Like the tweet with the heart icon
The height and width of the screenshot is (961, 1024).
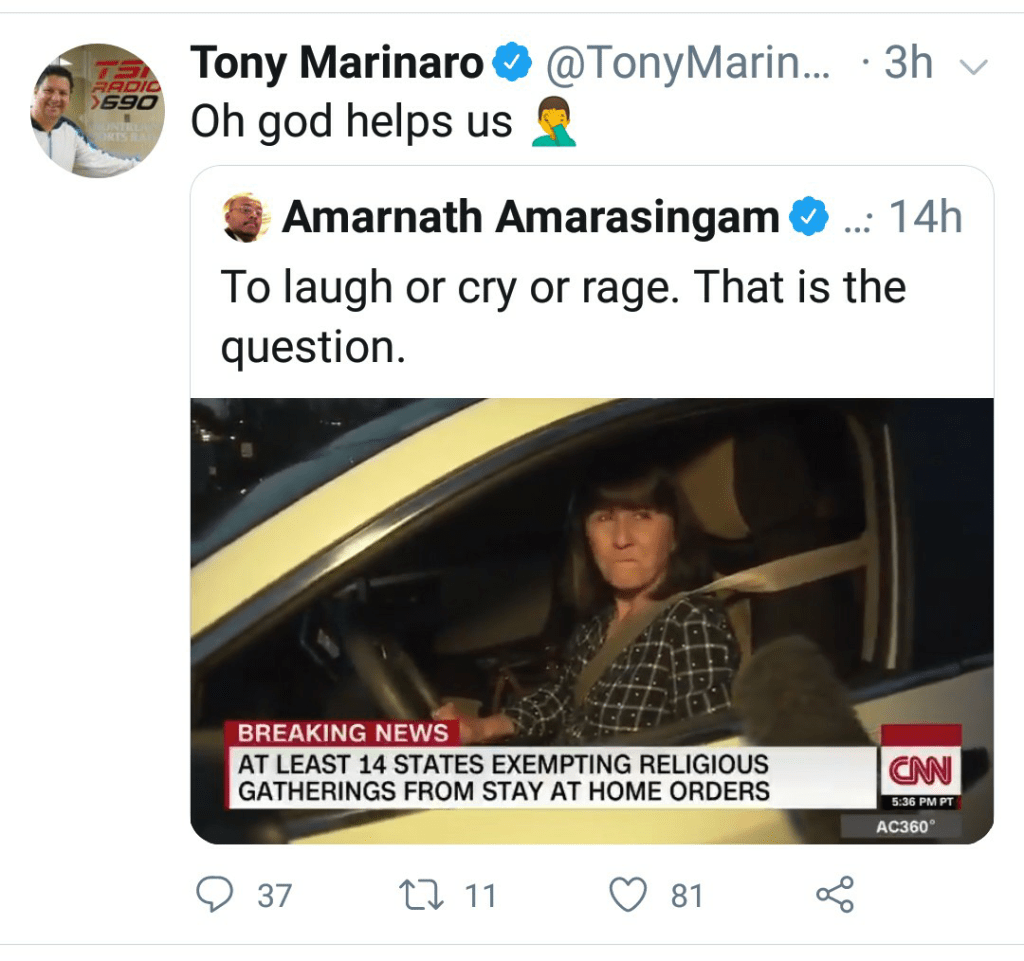(x=628, y=894)
